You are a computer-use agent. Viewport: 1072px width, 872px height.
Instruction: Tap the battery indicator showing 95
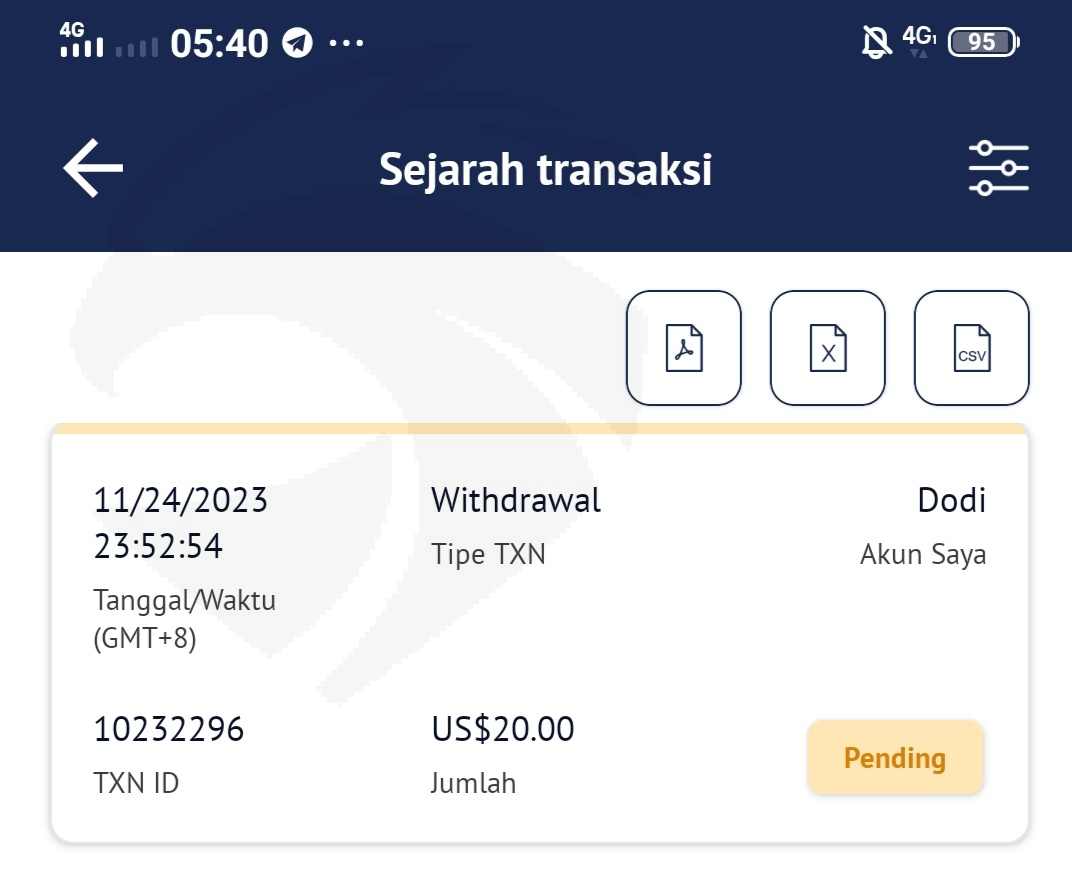[983, 42]
